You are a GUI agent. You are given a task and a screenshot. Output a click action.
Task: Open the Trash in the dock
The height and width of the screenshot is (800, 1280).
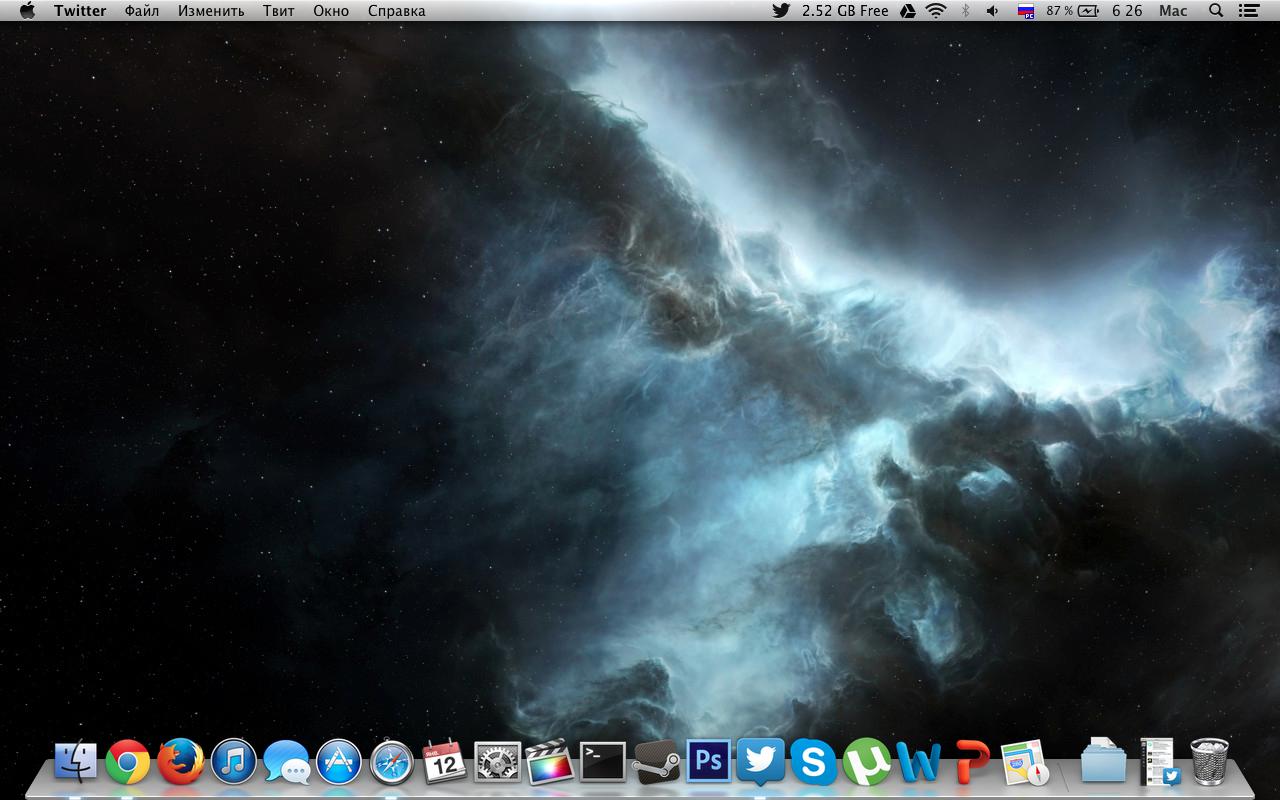1209,762
